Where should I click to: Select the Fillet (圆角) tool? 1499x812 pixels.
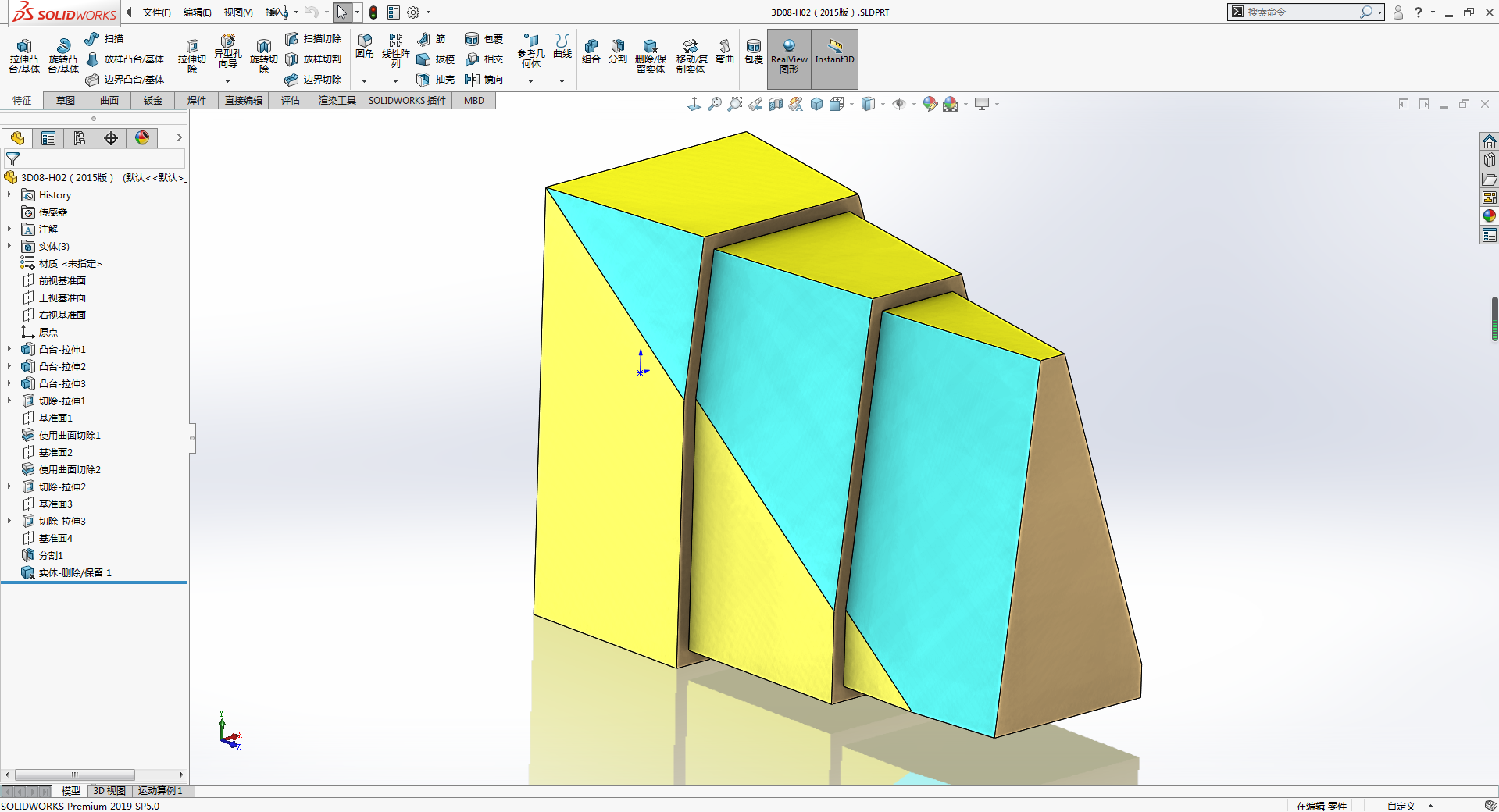pos(365,46)
